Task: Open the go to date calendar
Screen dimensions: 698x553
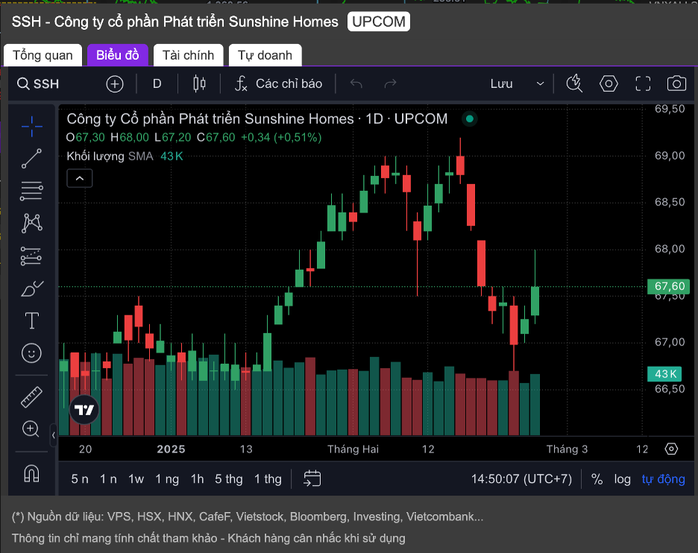Action: point(312,479)
